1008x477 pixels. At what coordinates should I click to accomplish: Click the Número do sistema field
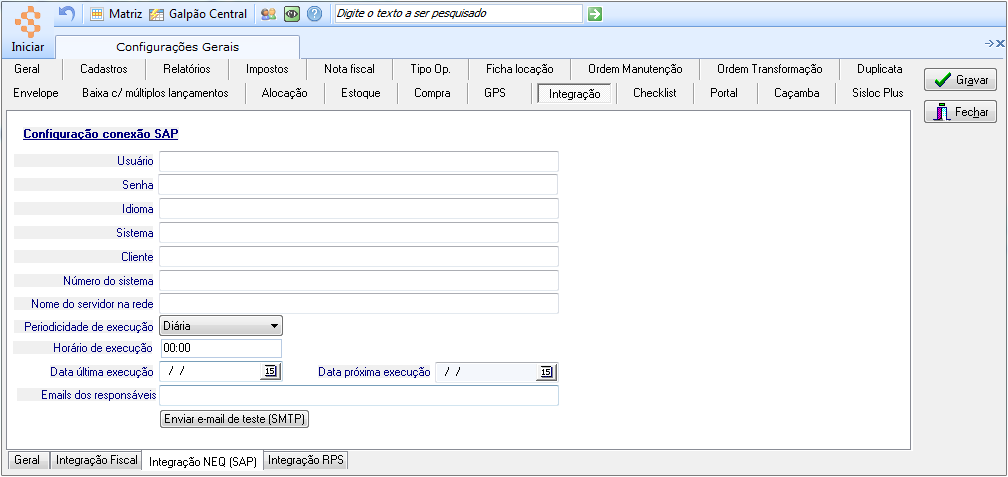coord(359,280)
